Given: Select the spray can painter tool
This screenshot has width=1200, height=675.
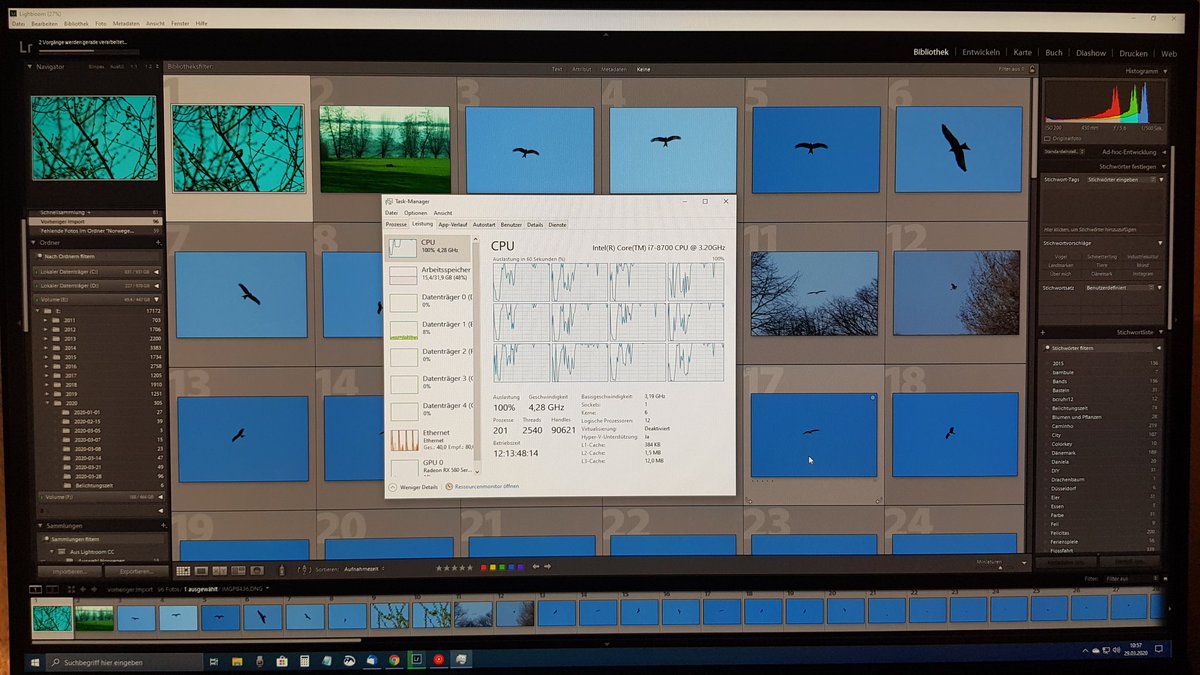Looking at the screenshot, I should click(282, 571).
